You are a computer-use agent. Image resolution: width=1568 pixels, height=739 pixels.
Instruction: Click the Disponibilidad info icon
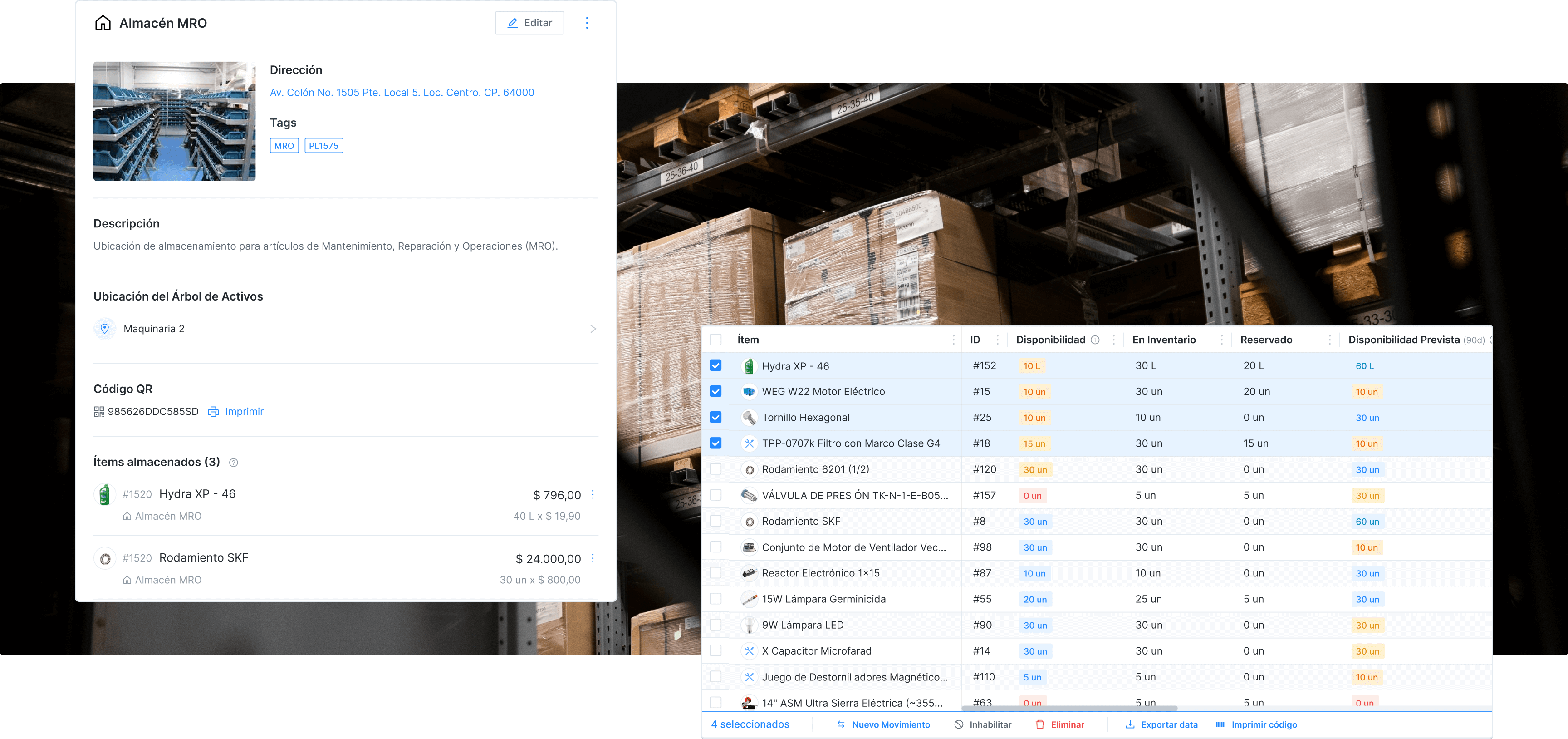pos(1095,340)
